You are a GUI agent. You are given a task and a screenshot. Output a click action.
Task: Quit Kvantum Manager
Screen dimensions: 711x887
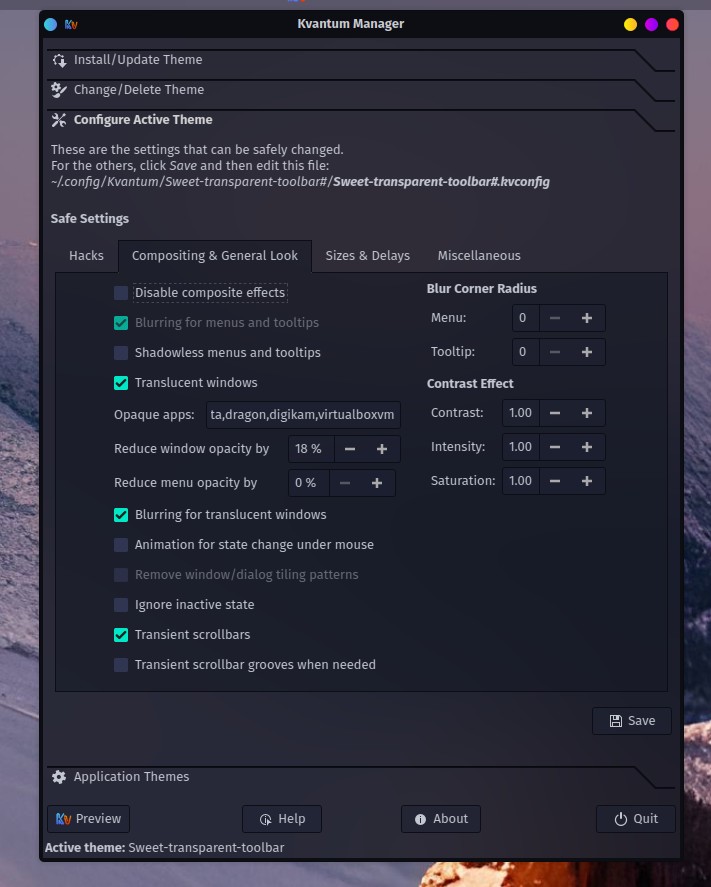click(636, 819)
